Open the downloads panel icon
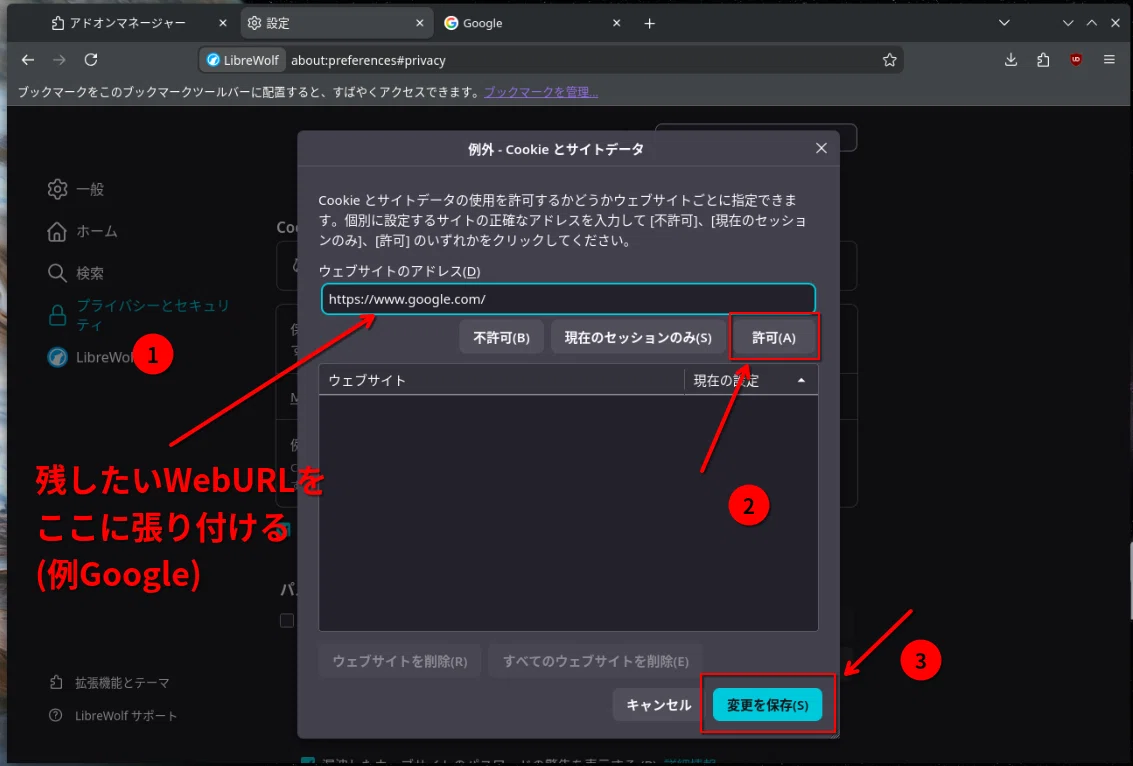 tap(1011, 60)
